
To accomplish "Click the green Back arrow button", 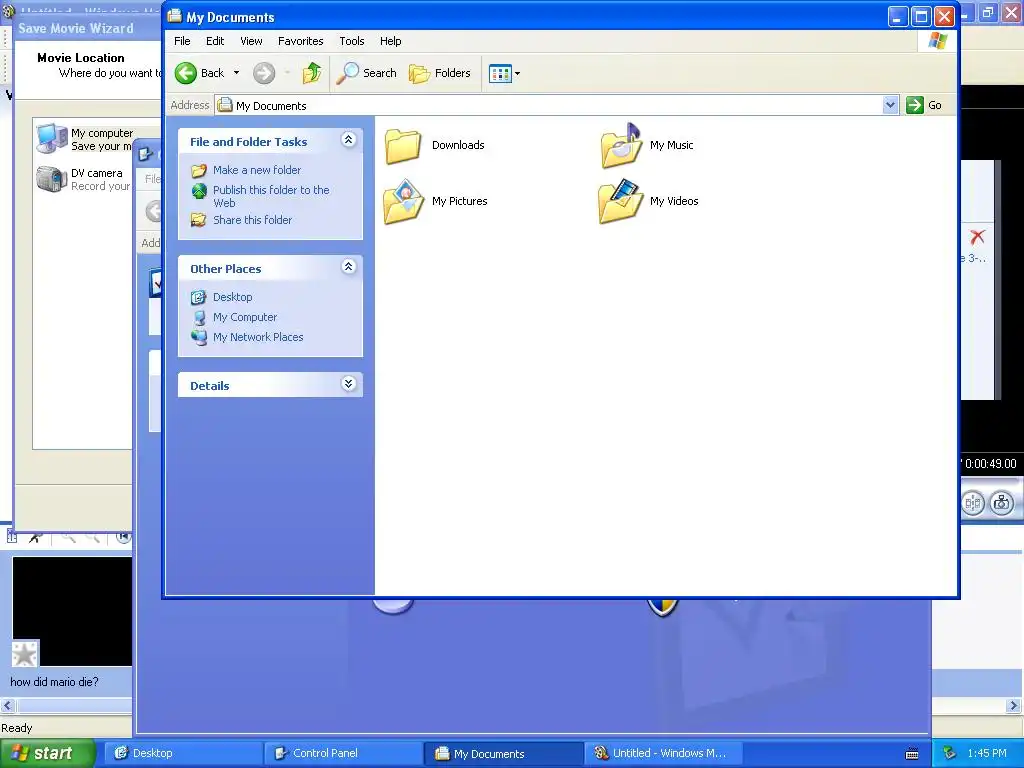I will pos(185,73).
